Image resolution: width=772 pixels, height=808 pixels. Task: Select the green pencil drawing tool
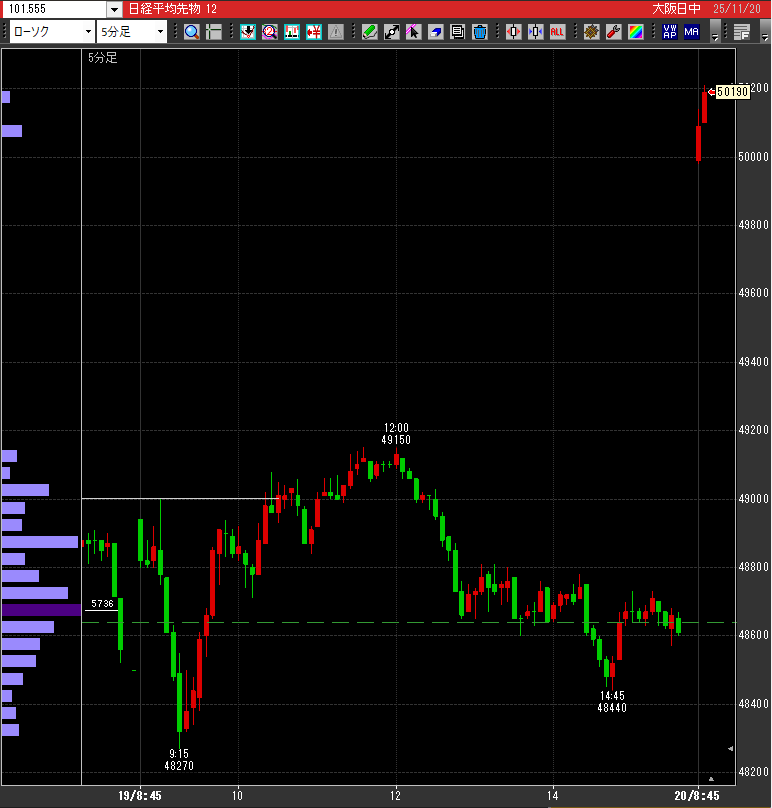(370, 32)
